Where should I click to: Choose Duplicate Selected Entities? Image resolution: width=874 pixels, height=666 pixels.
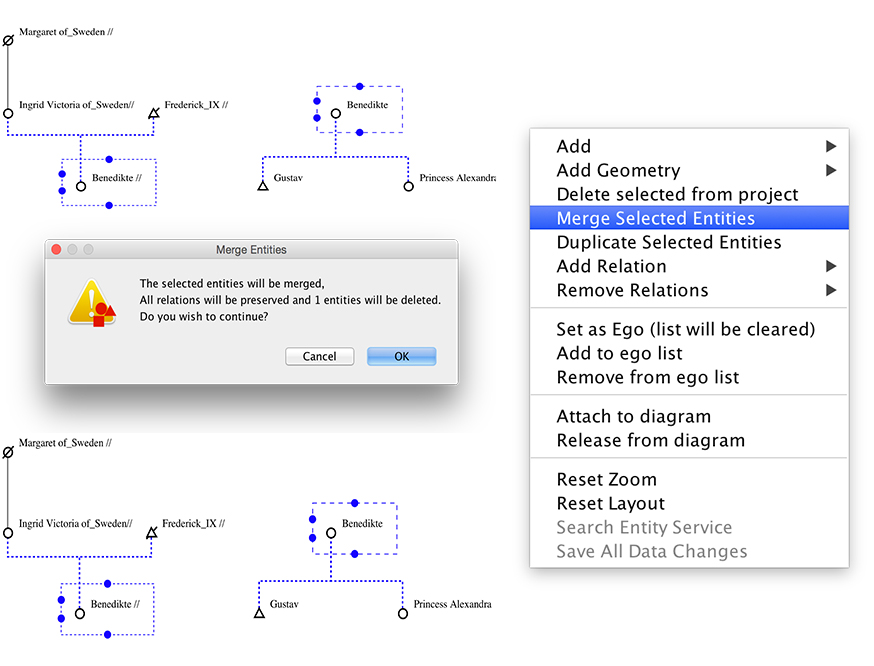[x=689, y=242]
